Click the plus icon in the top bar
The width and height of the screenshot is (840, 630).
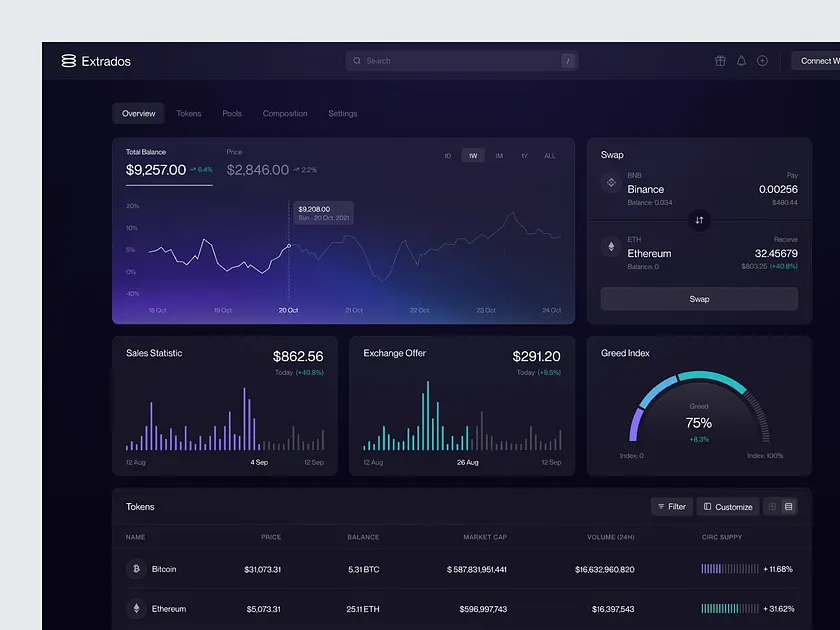coord(762,61)
